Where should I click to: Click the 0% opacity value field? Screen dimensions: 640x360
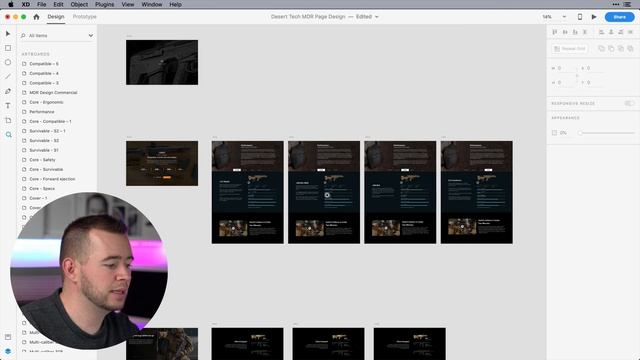tap(563, 133)
